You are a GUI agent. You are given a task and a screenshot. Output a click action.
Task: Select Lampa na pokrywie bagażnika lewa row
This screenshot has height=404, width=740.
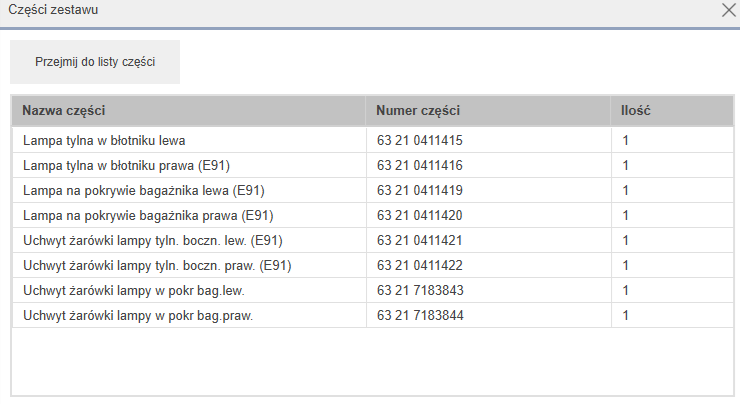point(373,190)
